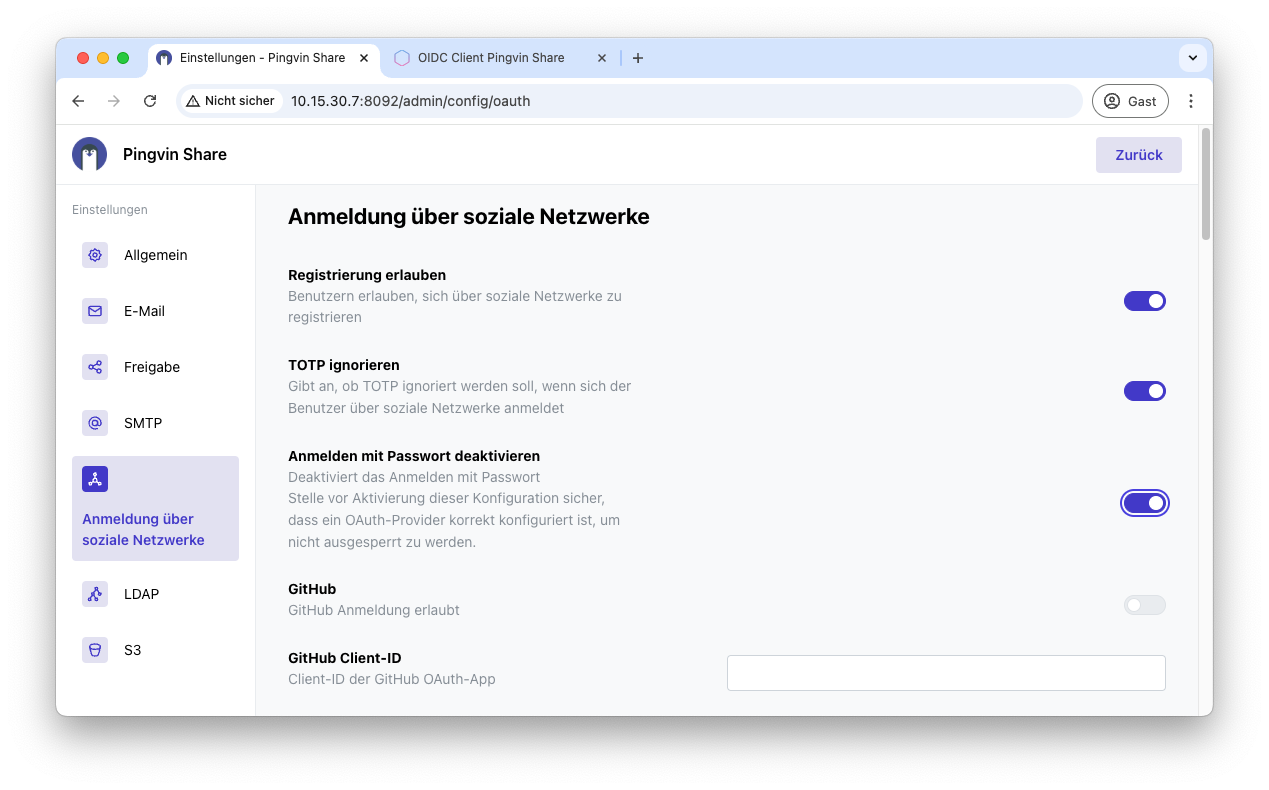Image resolution: width=1269 pixels, height=790 pixels.
Task: Enable the GitHub login toggle
Action: [x=1144, y=605]
